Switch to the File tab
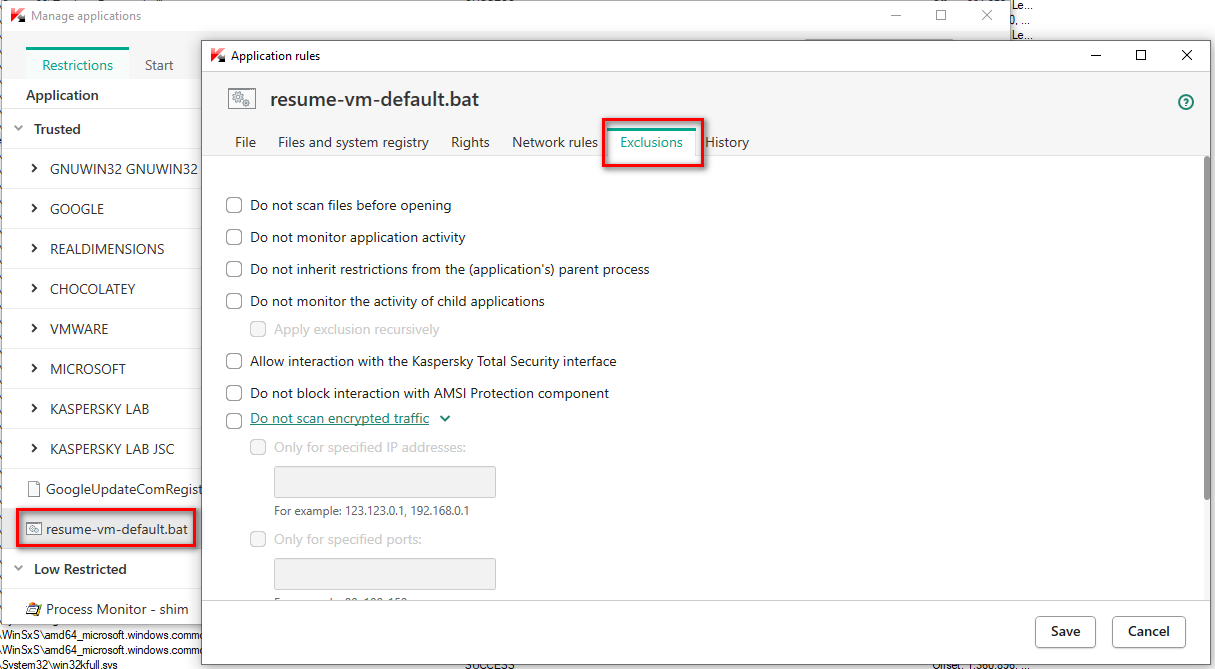This screenshot has width=1215, height=669. tap(245, 142)
